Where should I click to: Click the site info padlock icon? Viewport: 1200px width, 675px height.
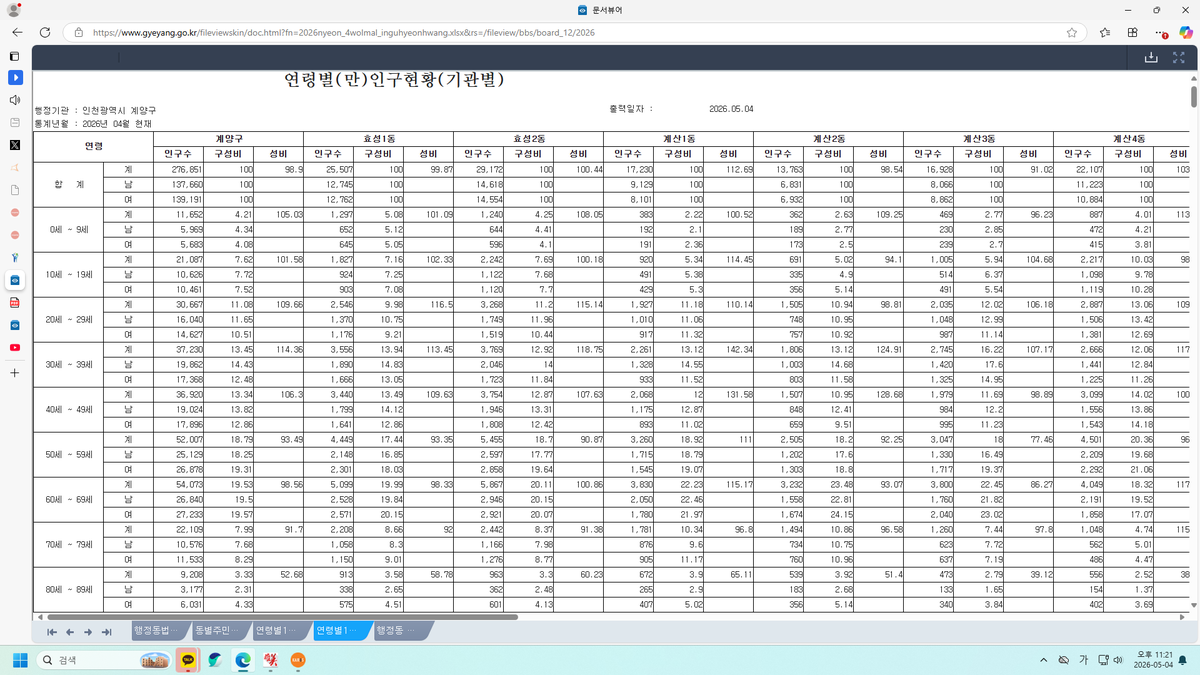coord(78,32)
